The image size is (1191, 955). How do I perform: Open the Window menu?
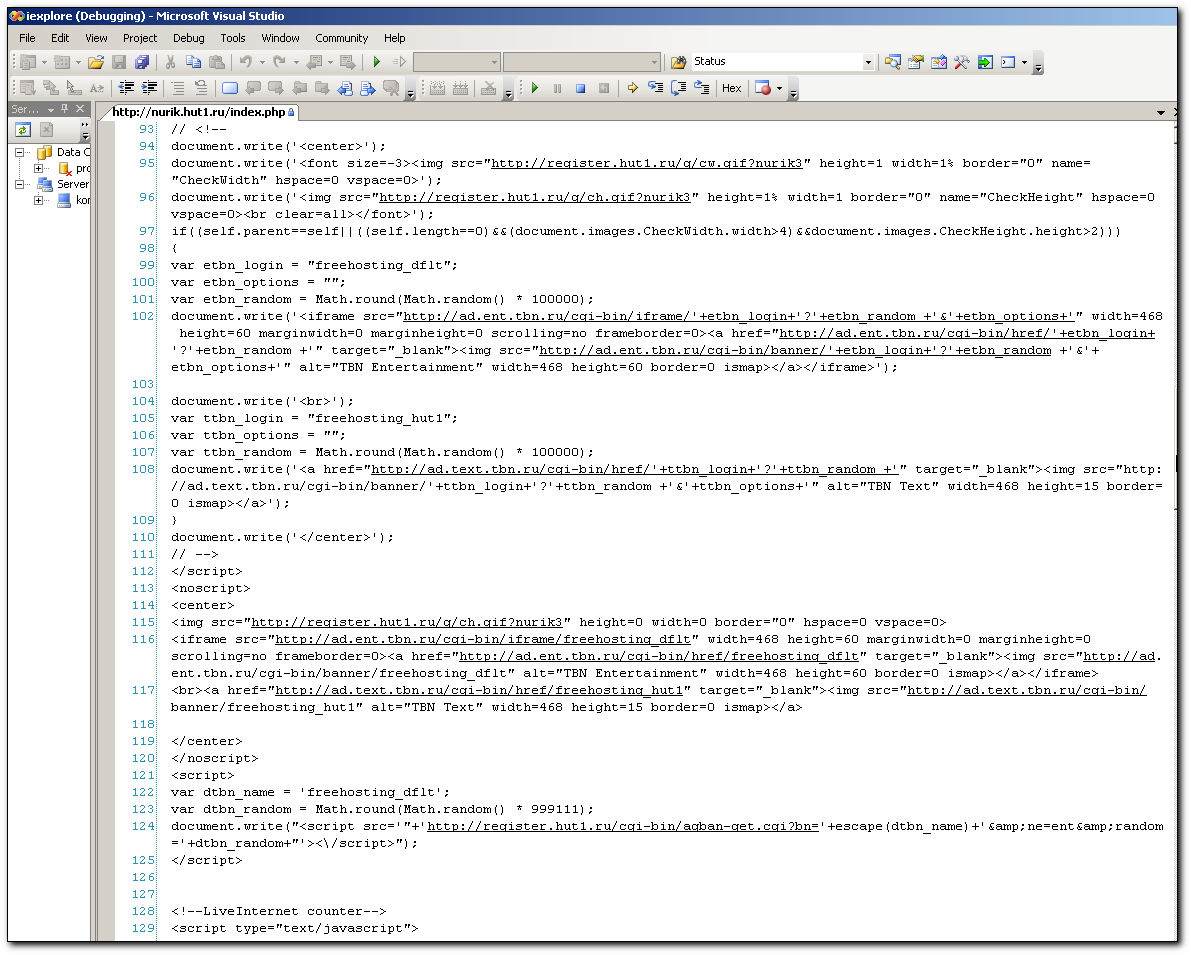click(280, 38)
